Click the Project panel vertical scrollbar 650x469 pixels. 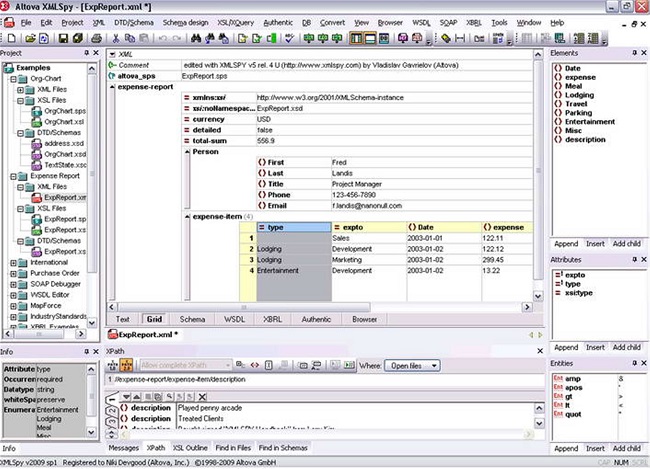tap(92, 195)
